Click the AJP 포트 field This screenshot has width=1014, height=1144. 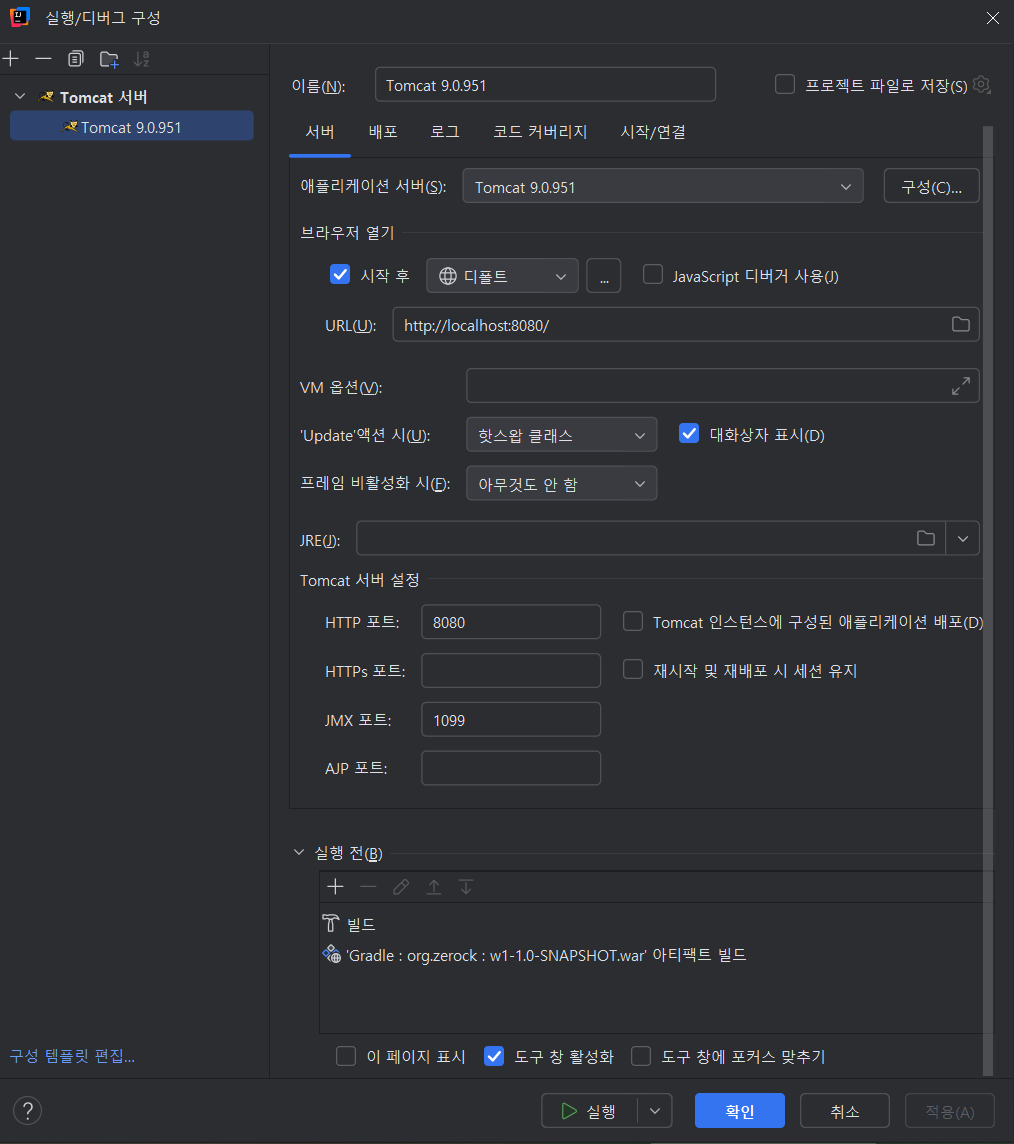[x=511, y=768]
